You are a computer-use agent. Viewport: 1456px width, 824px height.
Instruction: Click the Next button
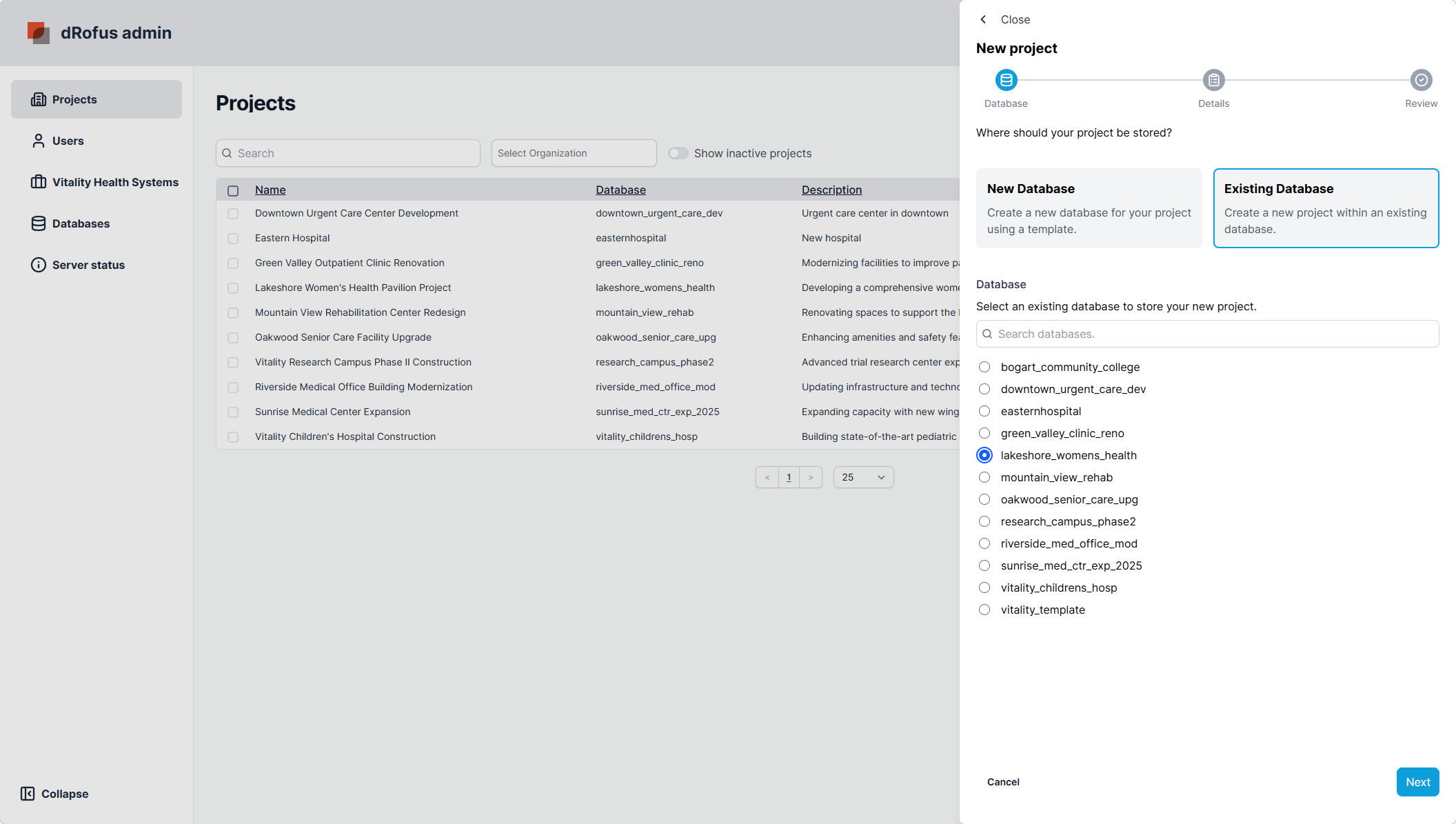(1417, 782)
